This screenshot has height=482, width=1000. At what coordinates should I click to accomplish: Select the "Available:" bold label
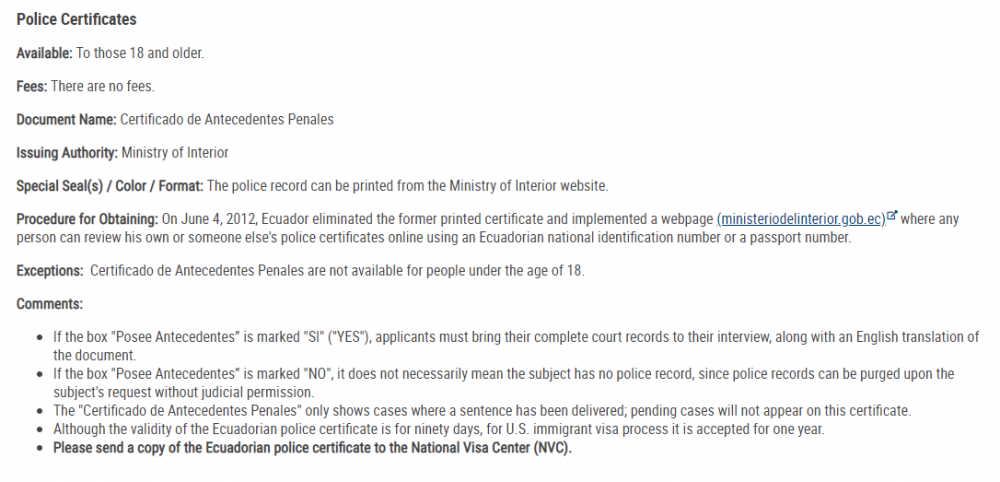pyautogui.click(x=45, y=54)
